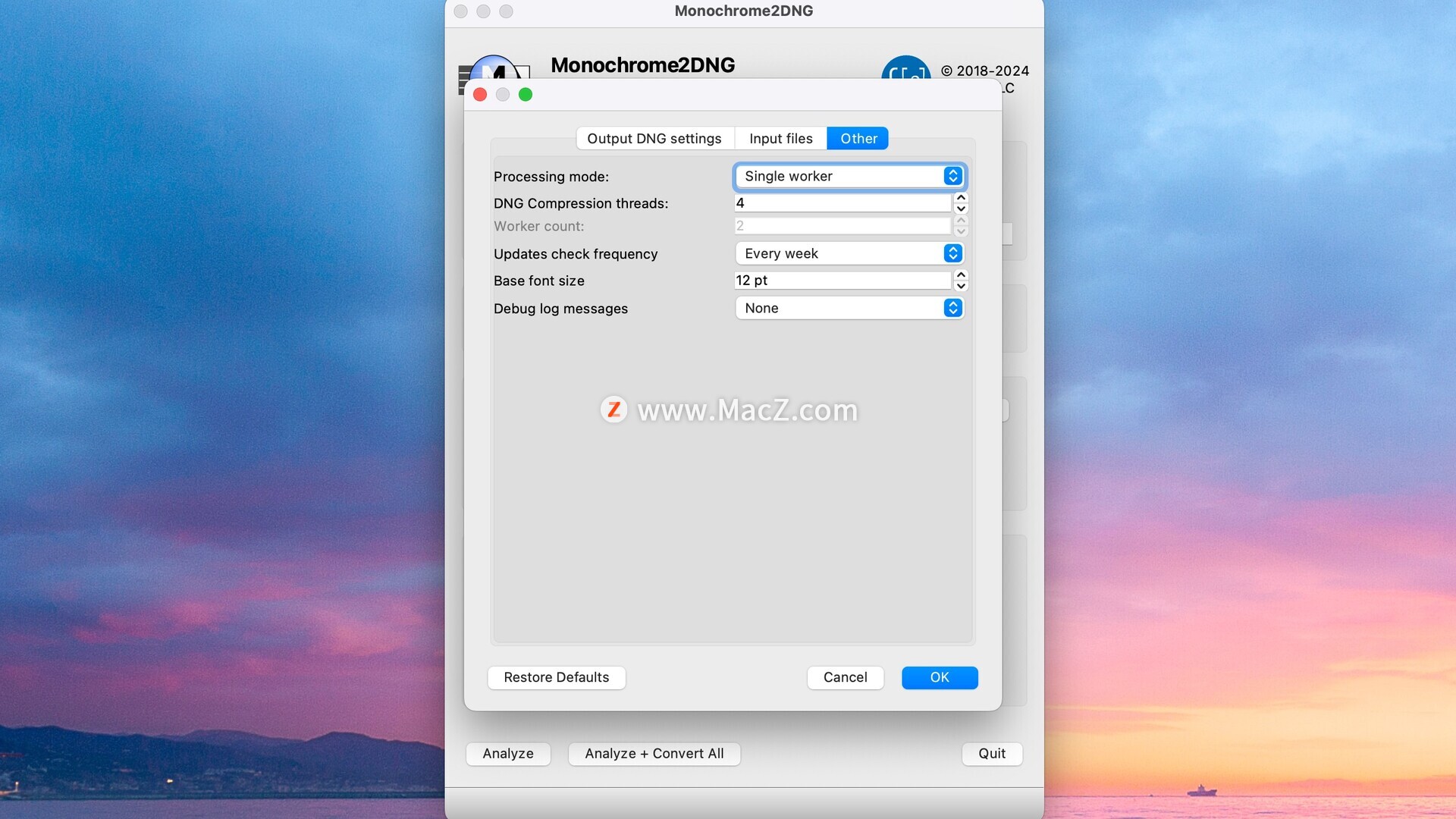Screen dimensions: 1456x819
Task: Decrease DNG Compression threads value
Action: coord(961,209)
